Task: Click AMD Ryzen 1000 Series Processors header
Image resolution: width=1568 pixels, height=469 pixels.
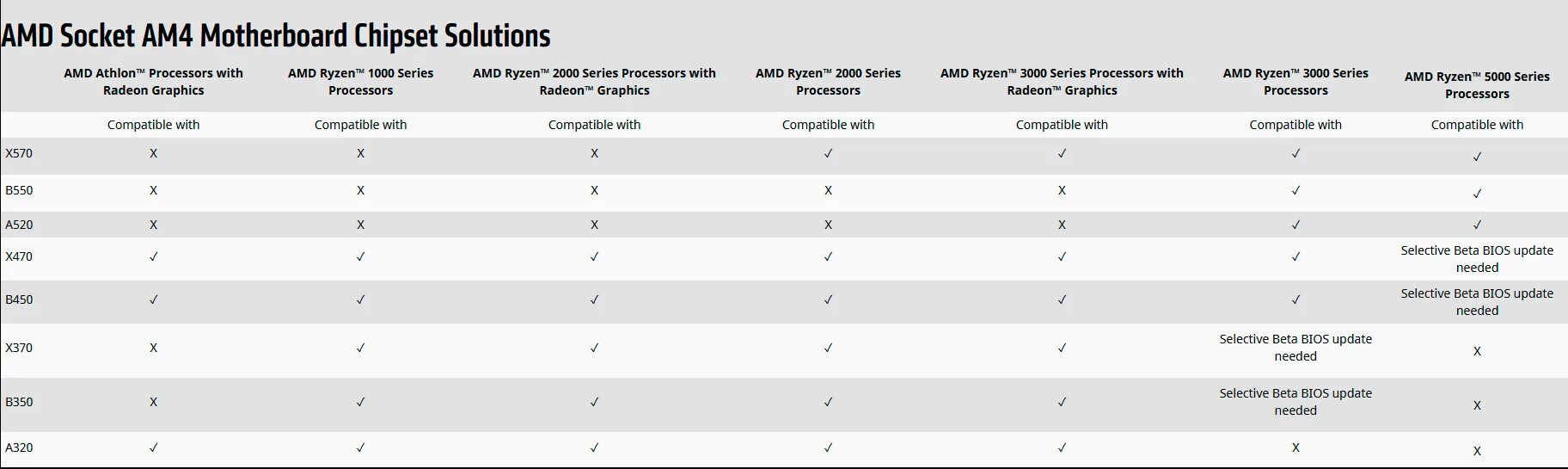Action: (360, 82)
